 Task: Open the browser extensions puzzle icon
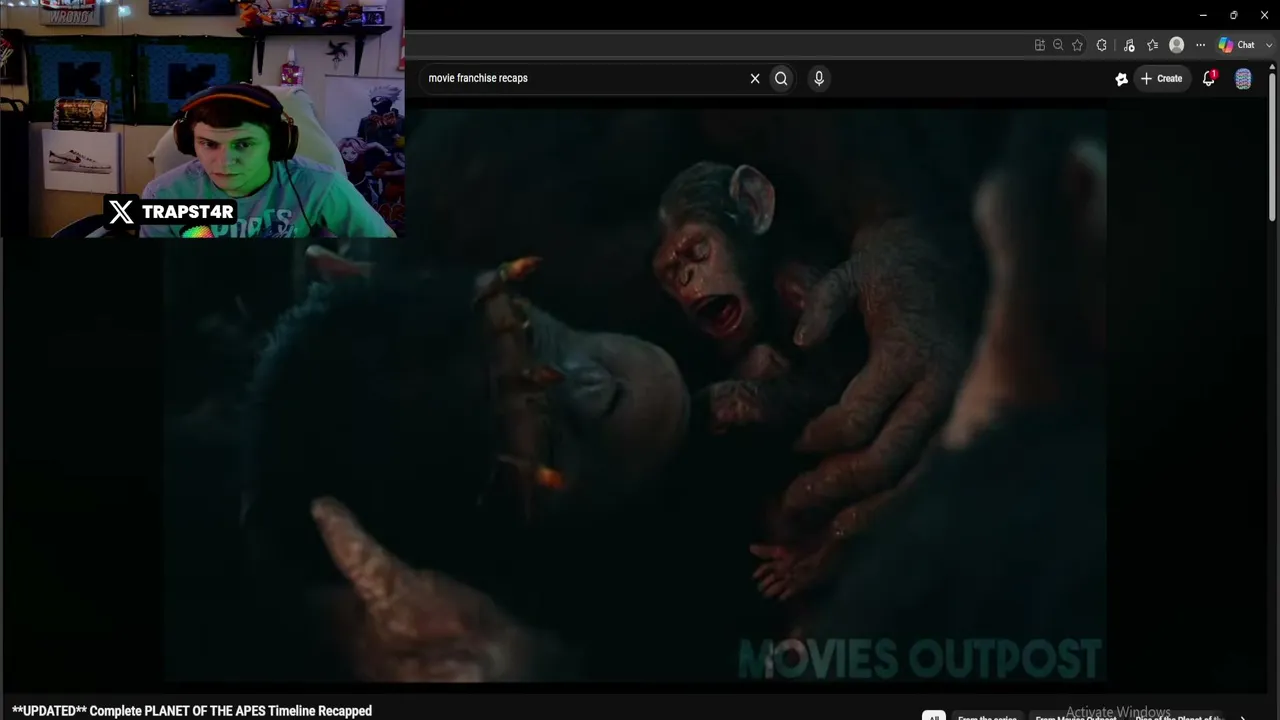coord(1102,45)
